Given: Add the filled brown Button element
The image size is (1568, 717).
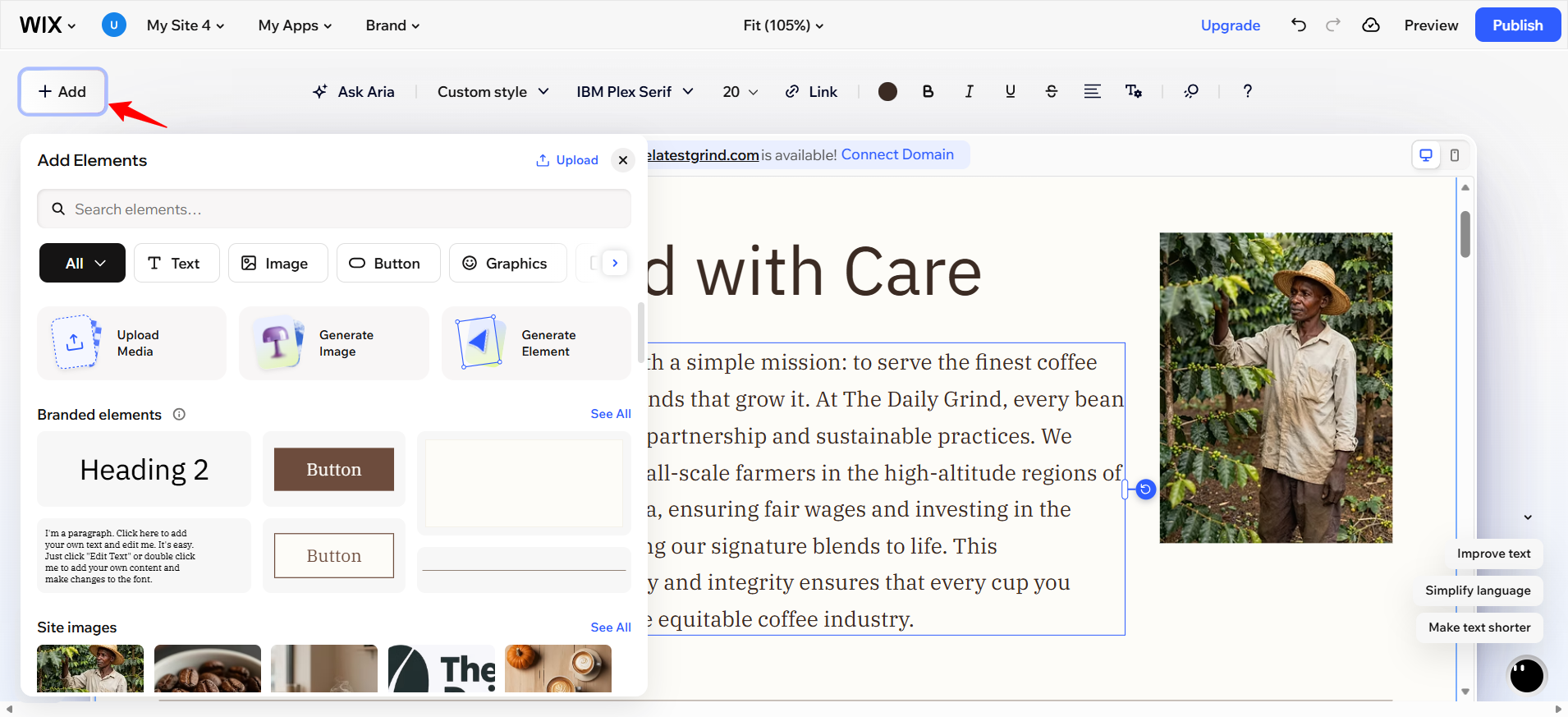Looking at the screenshot, I should (334, 469).
